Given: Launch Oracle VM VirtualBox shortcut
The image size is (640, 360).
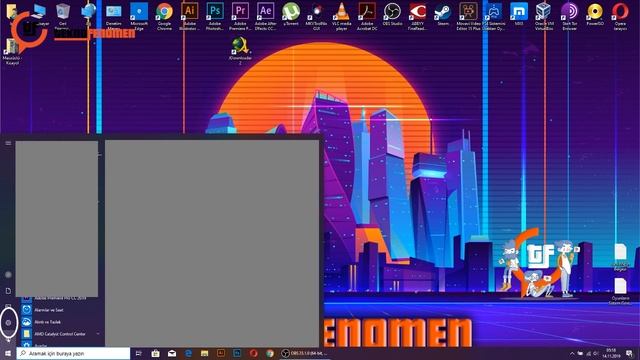Looking at the screenshot, I should [544, 16].
